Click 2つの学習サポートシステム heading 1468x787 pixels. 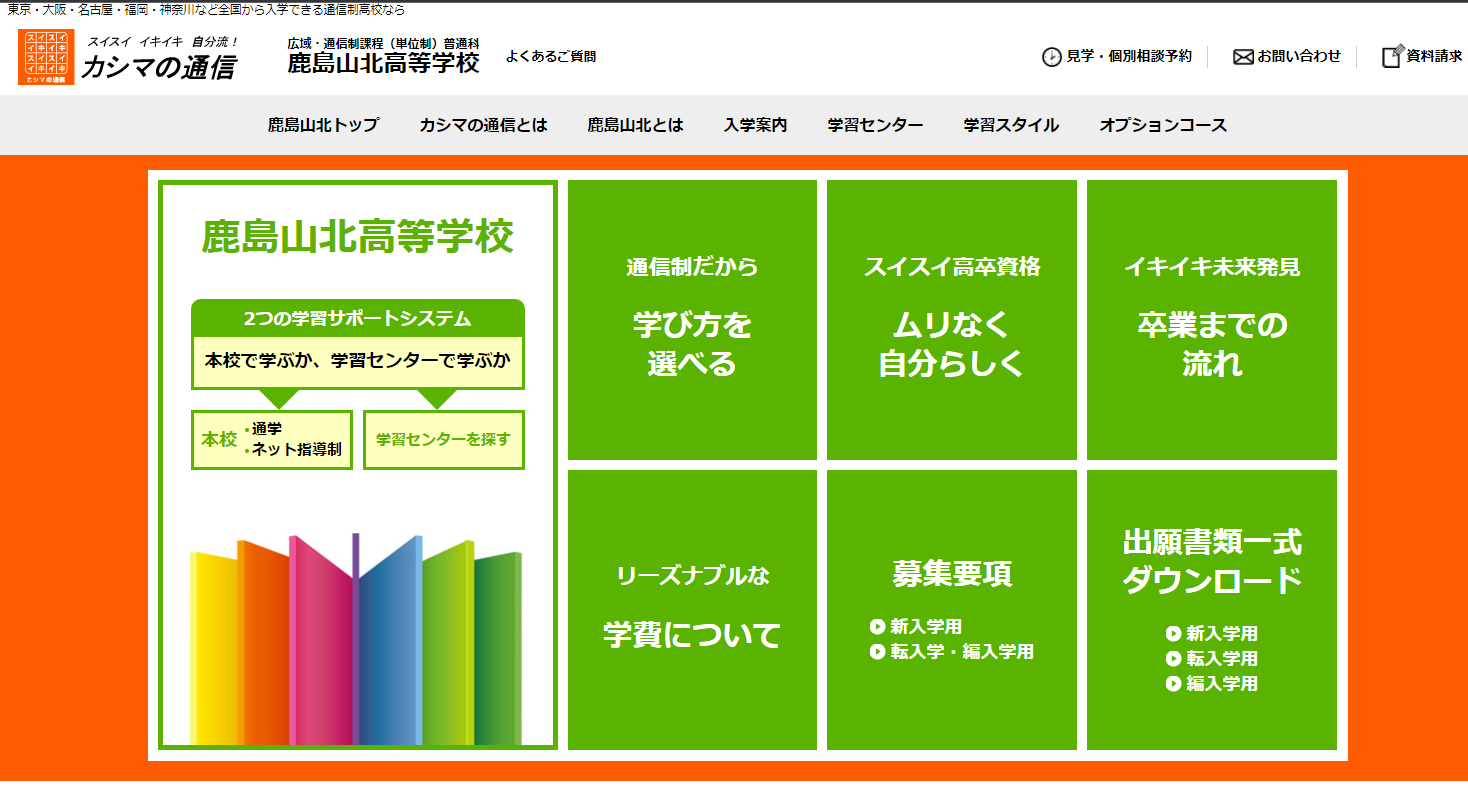coord(358,319)
